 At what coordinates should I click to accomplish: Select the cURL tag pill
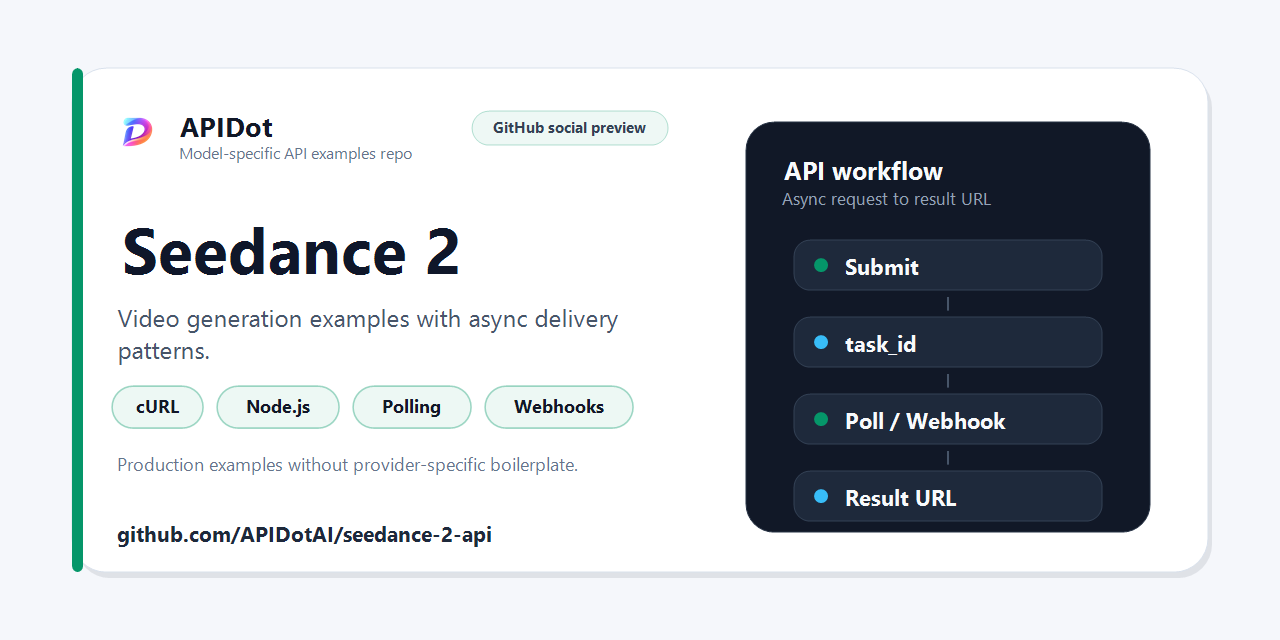[x=158, y=407]
